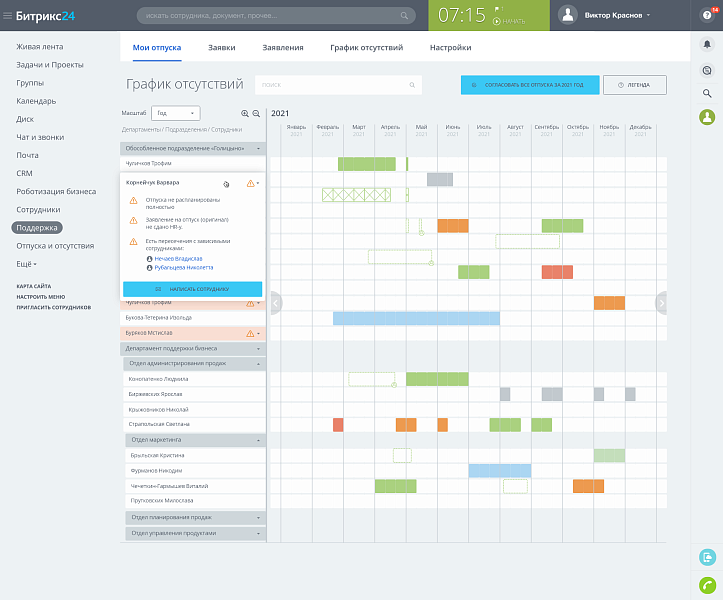Expand the Отдел планирования продаж group
The height and width of the screenshot is (600, 723).
pos(258,517)
